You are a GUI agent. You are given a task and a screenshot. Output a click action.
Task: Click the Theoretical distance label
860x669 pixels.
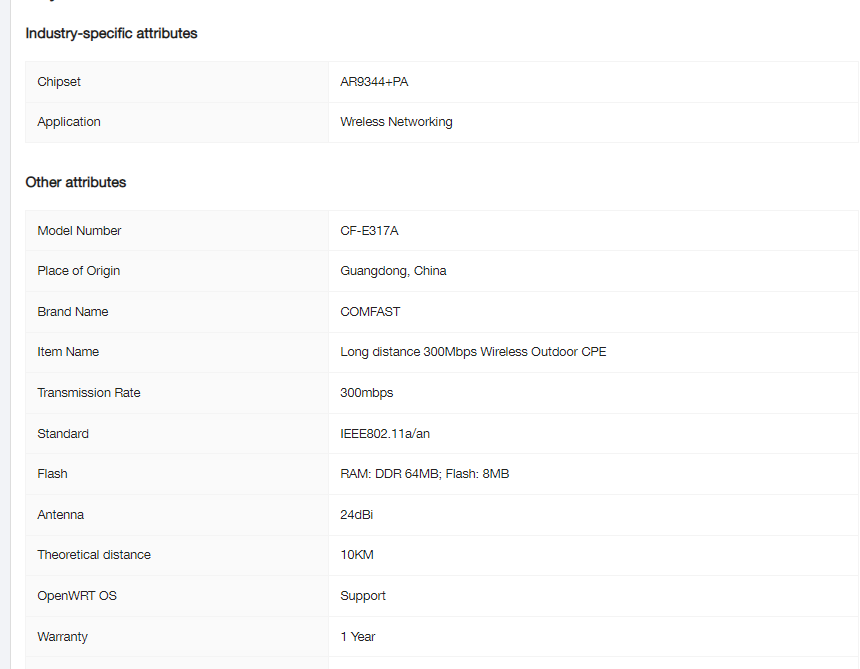click(x=94, y=555)
